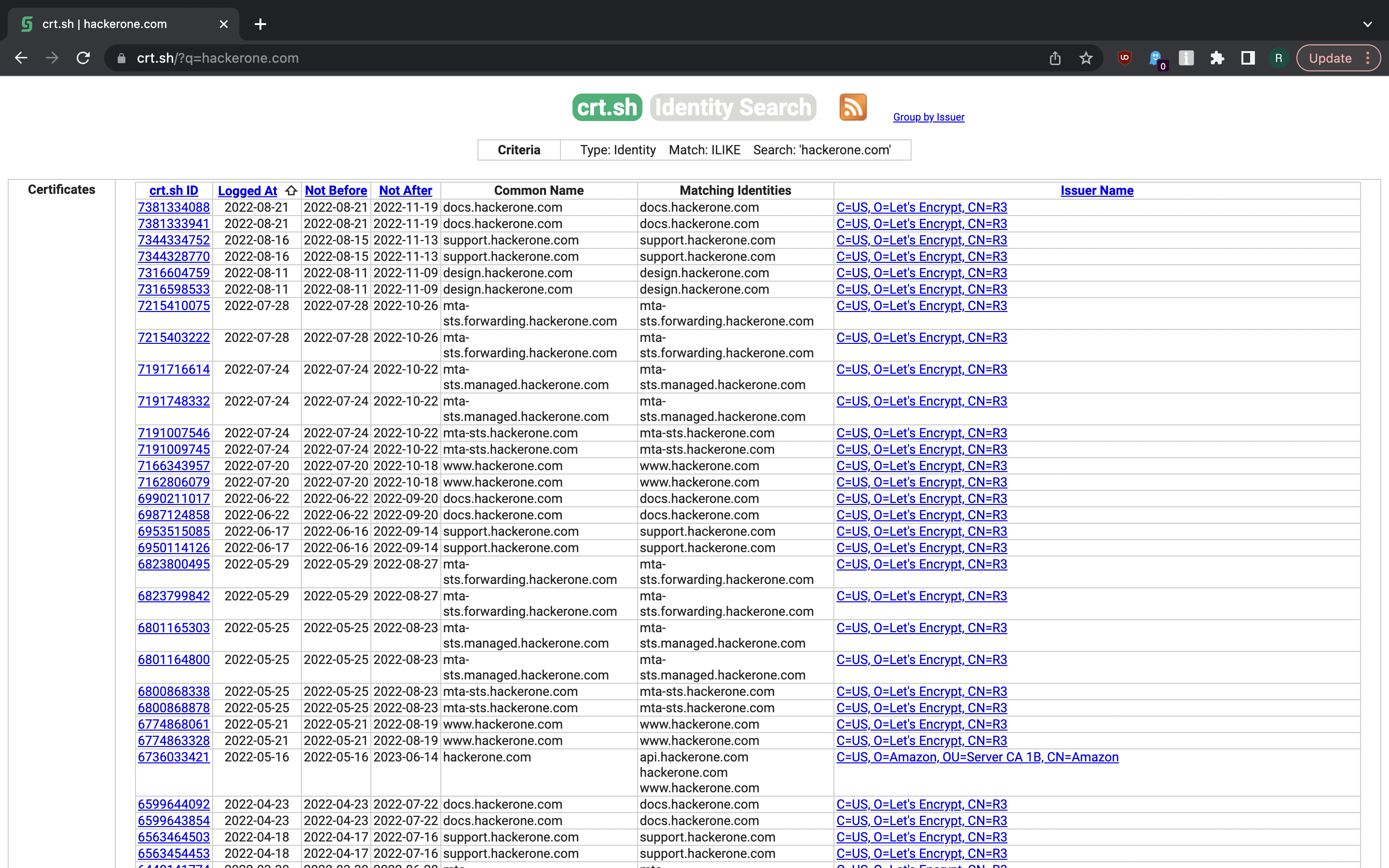The image size is (1389, 868).
Task: Open Let's Encrypt issuer link for ID 7381334088
Action: 922,207
